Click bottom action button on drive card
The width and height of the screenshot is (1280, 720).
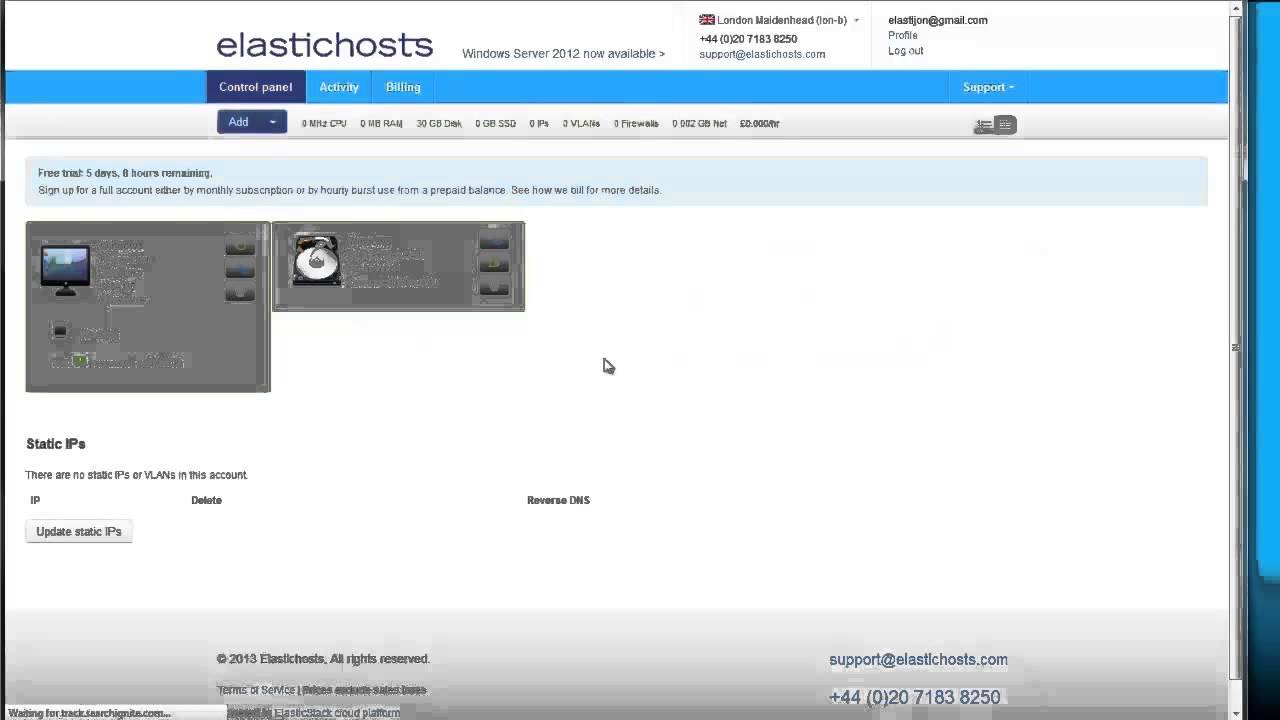point(494,287)
